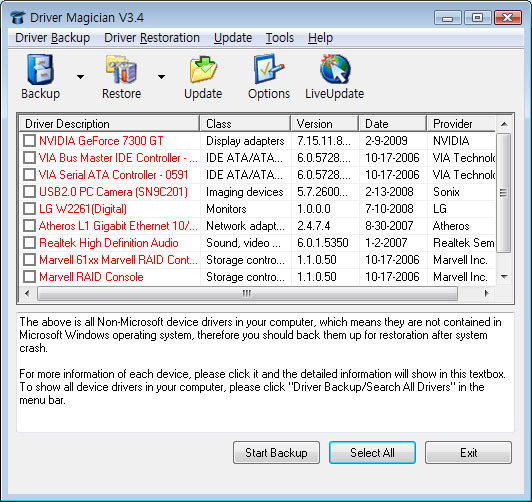Check the NVIDIA GeForce 7300 GT driver
Screen dimensions: 532x502
click(x=30, y=140)
